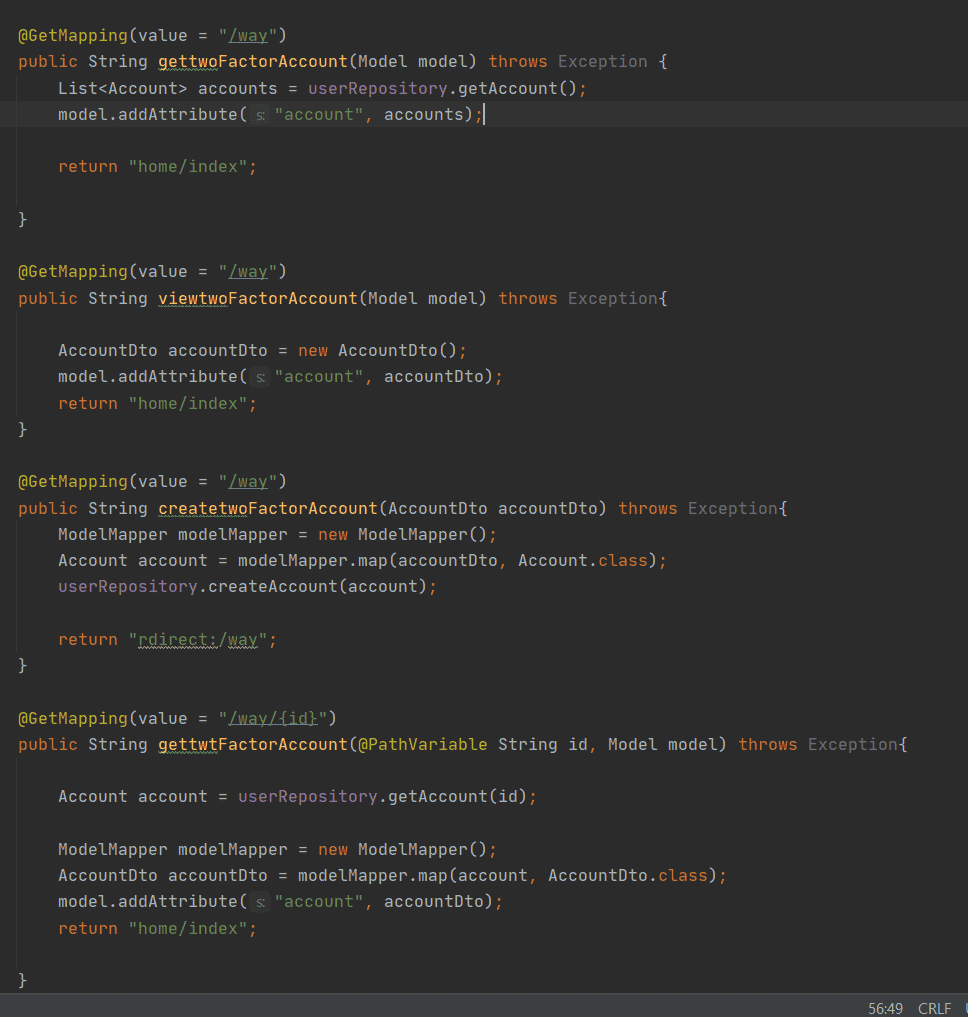Viewport: 968px width, 1017px height.
Task: Click @GetMapping annotation above gettwoFactorAccount
Action: coord(73,36)
